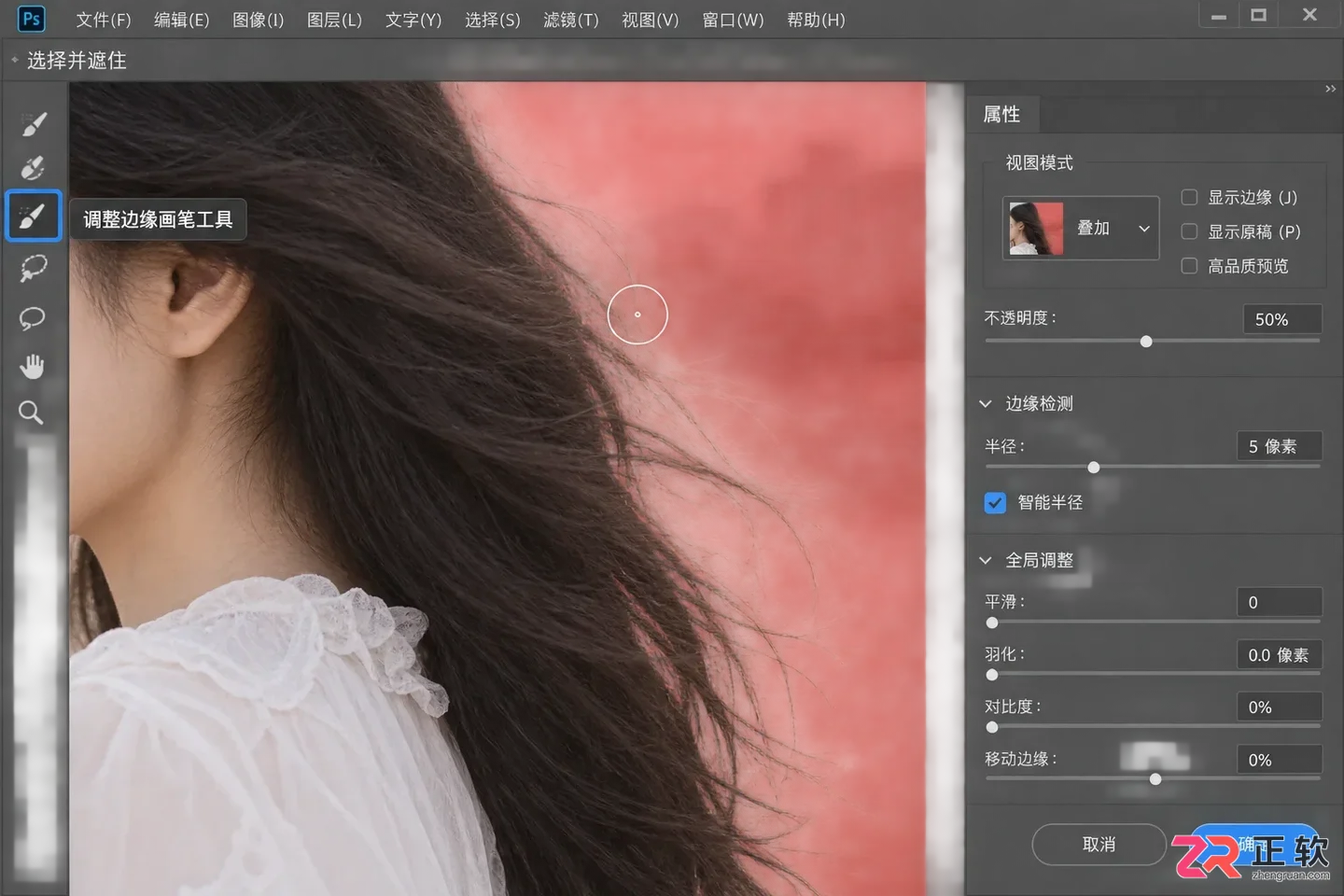The image size is (1344, 896).
Task: Open the 选择(S) menu
Action: [493, 20]
